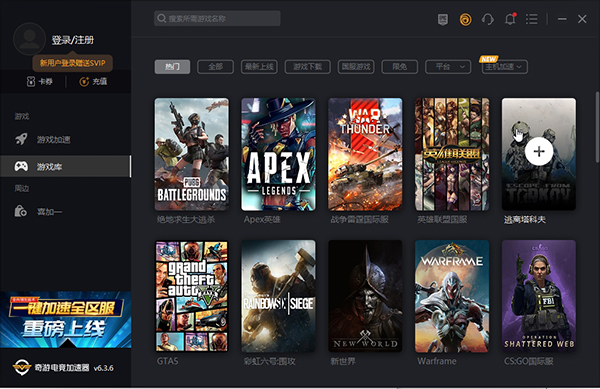
Task: Add Escape from Tarkov via plus icon
Action: tap(538, 151)
